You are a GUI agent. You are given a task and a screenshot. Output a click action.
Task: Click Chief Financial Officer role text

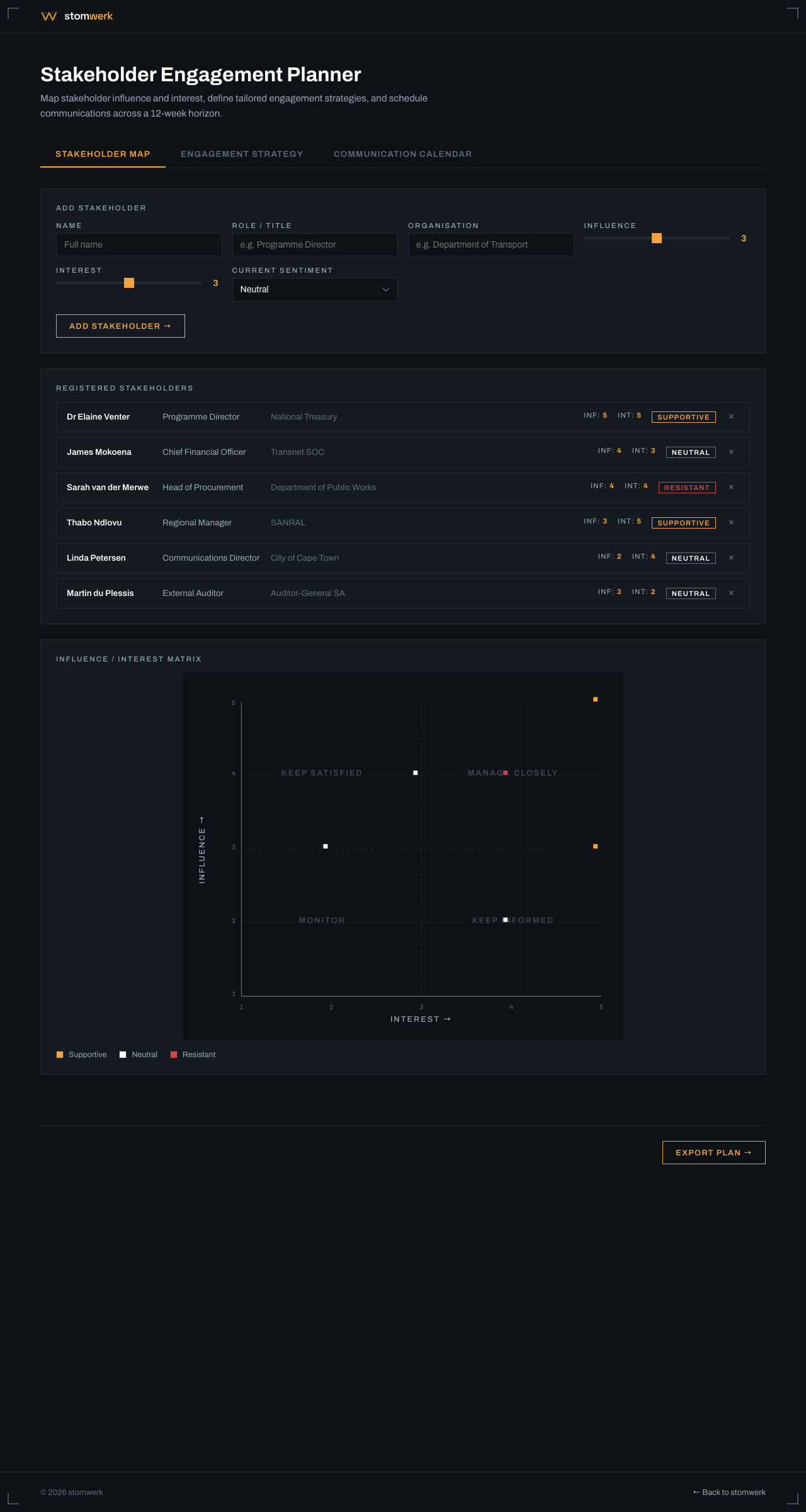[x=204, y=452]
